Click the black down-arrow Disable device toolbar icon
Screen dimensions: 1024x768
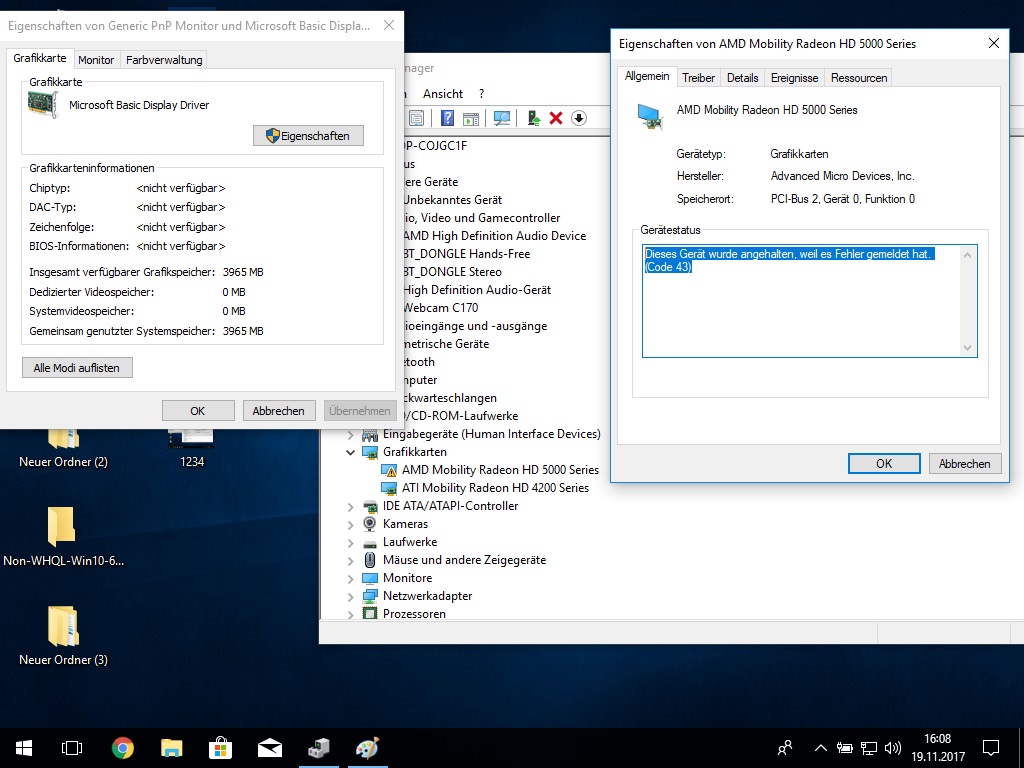tap(579, 118)
